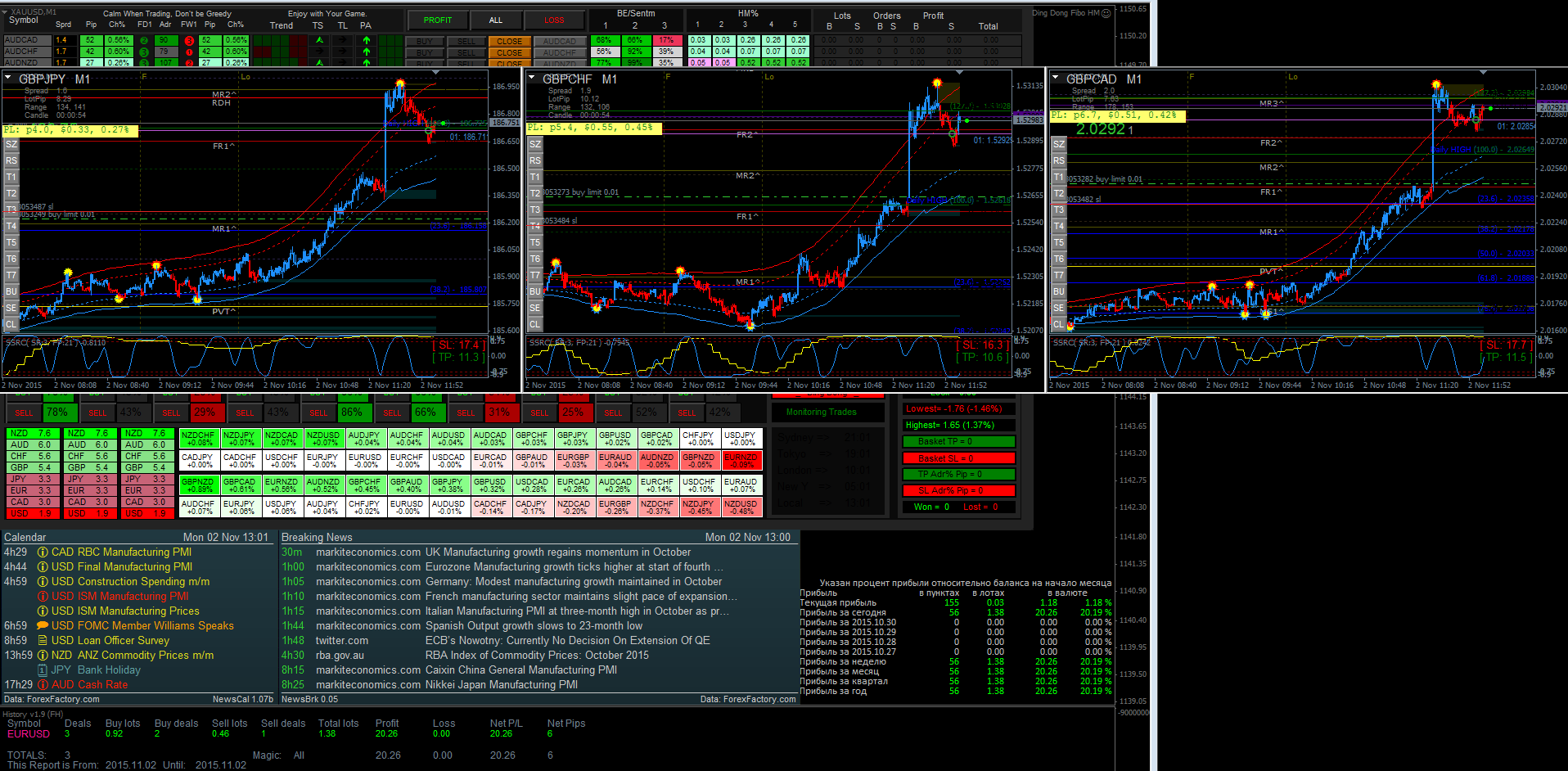Click the CL button on GBPJPY chart
Screen dimensions: 1568x771
coord(11,324)
